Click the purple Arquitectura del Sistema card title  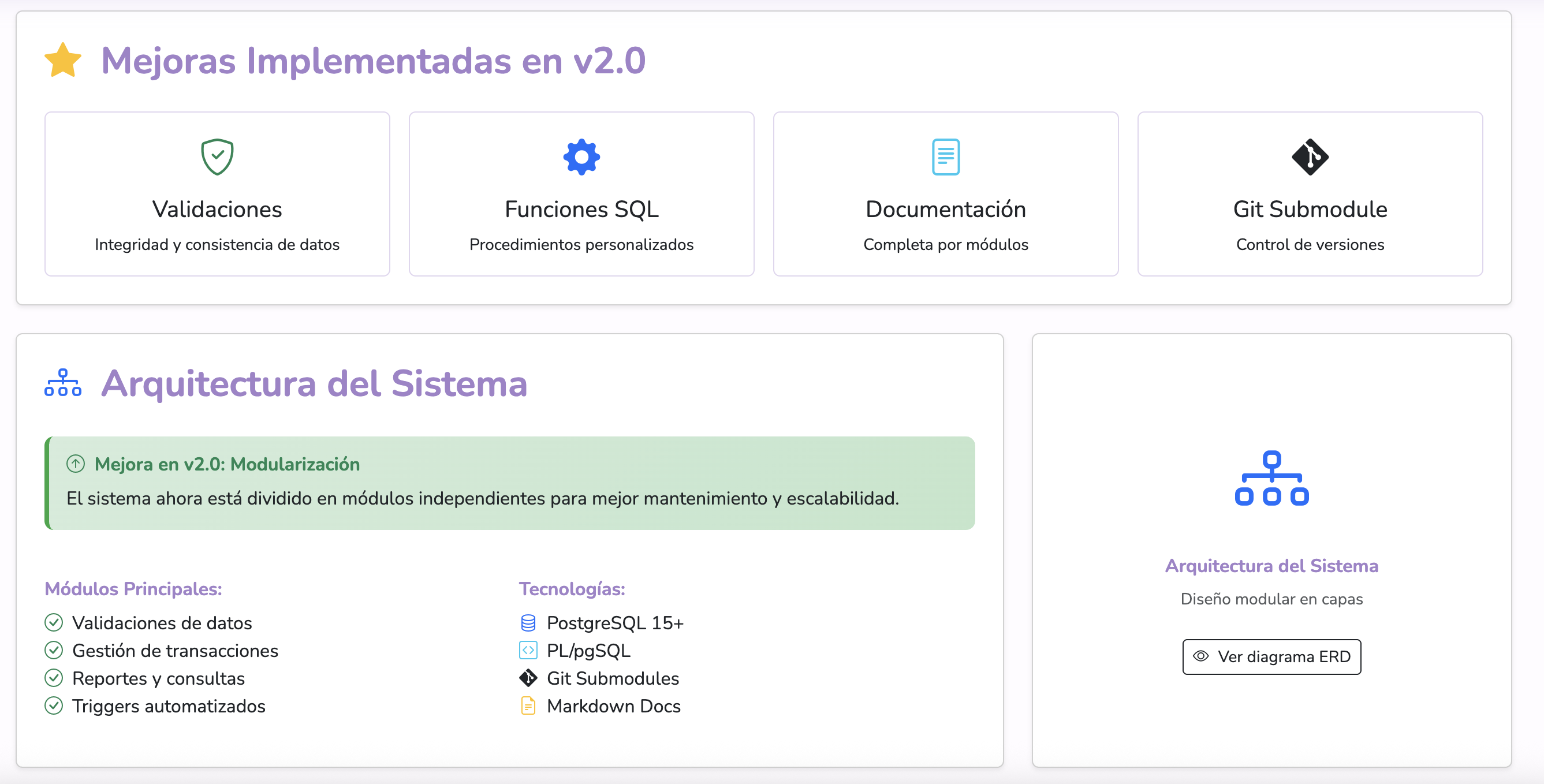click(1271, 566)
